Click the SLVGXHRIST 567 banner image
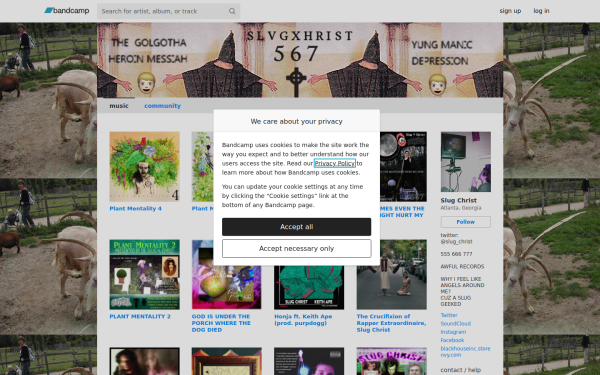 (300, 60)
